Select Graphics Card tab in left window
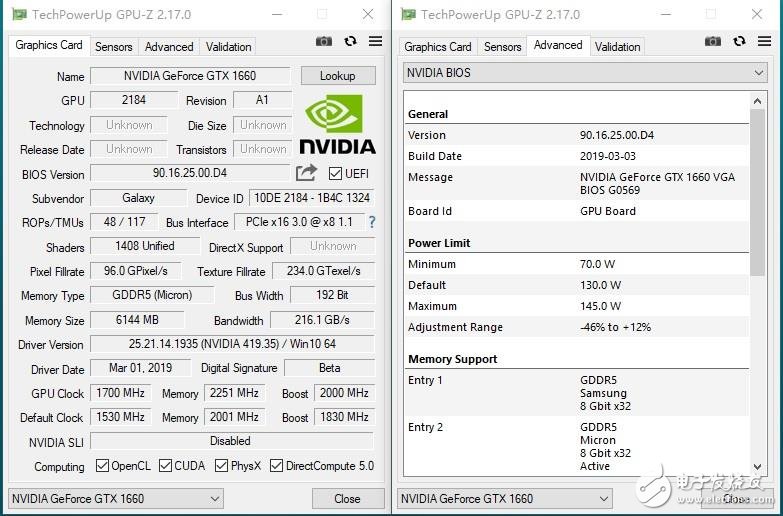Screen dimensions: 783x516 click(49, 45)
